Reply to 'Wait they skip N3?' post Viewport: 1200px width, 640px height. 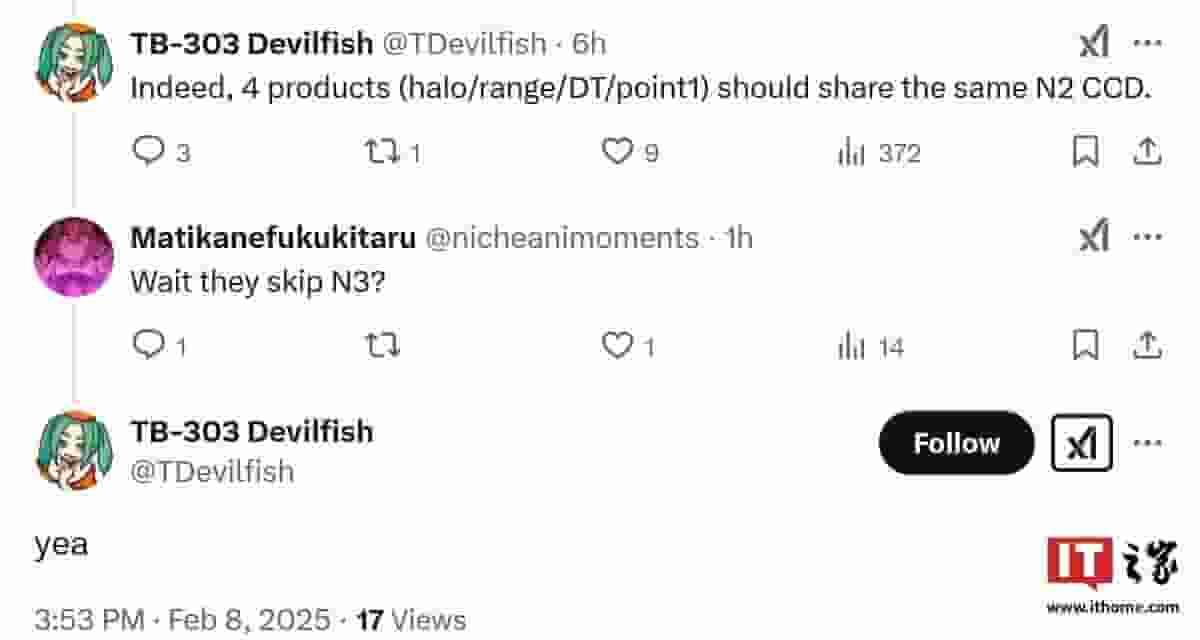click(x=149, y=346)
